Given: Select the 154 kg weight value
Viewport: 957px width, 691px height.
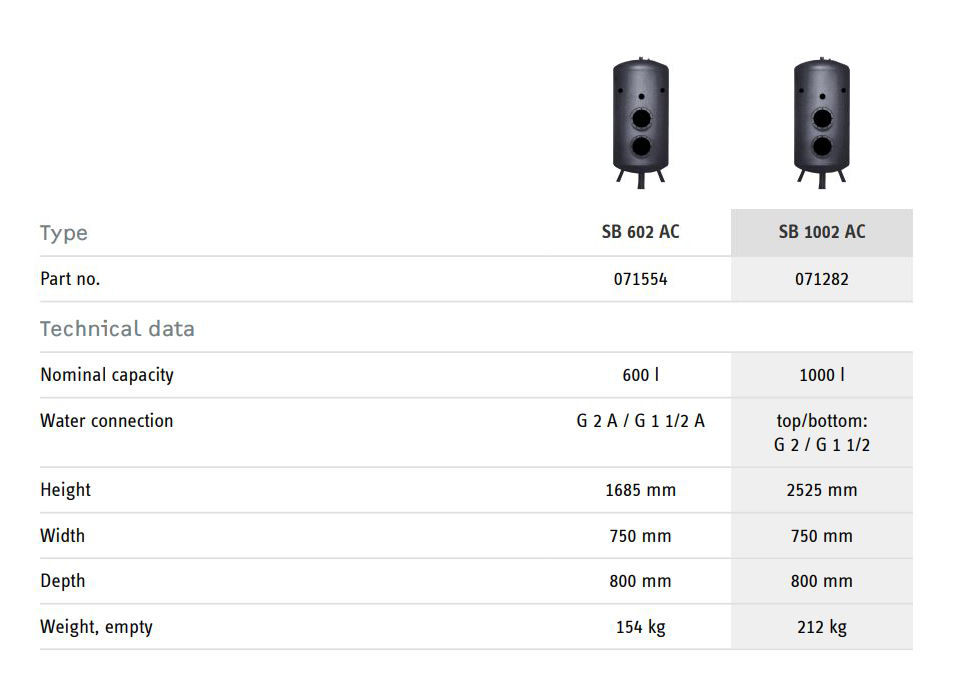Looking at the screenshot, I should coord(640,627).
